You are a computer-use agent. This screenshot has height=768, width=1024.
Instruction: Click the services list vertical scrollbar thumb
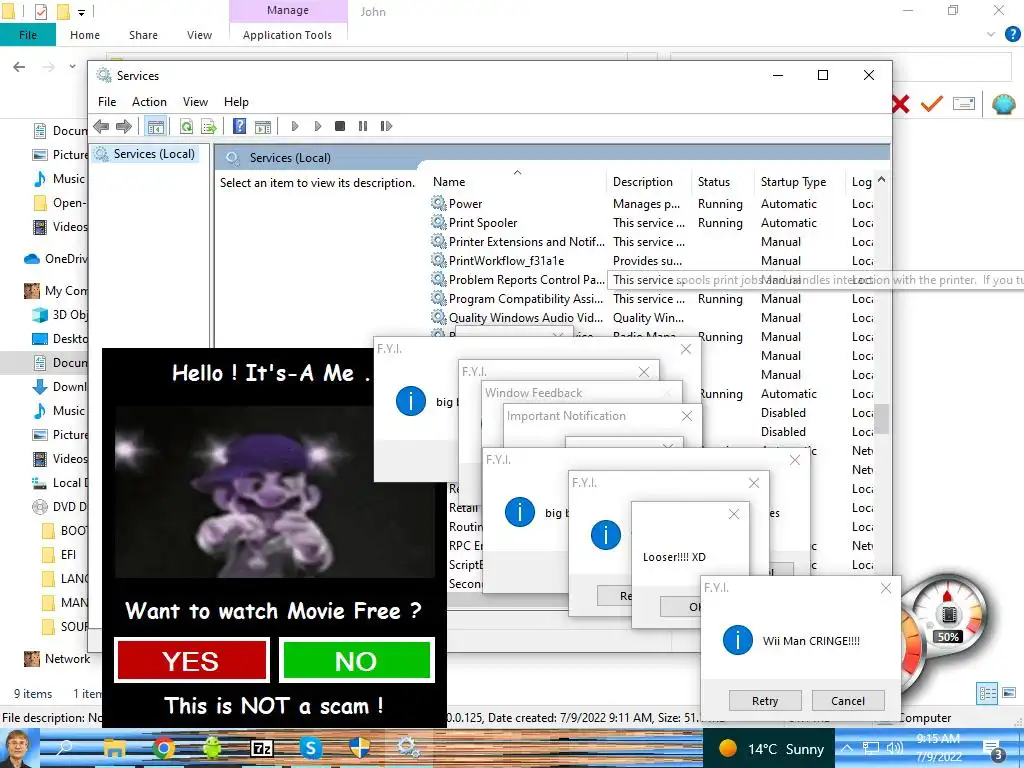[882, 419]
